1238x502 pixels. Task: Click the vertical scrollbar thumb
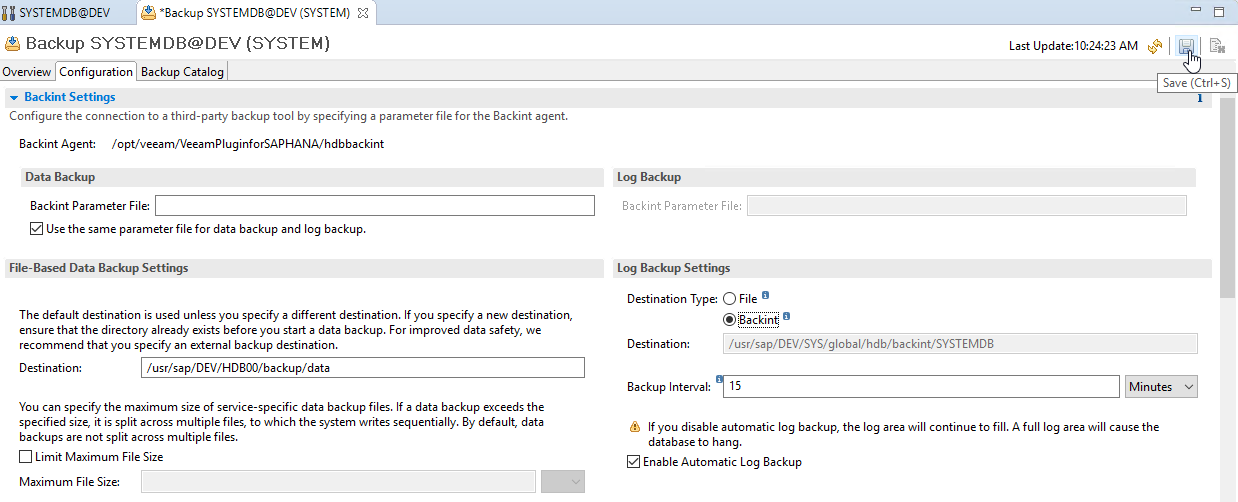pos(1227,200)
